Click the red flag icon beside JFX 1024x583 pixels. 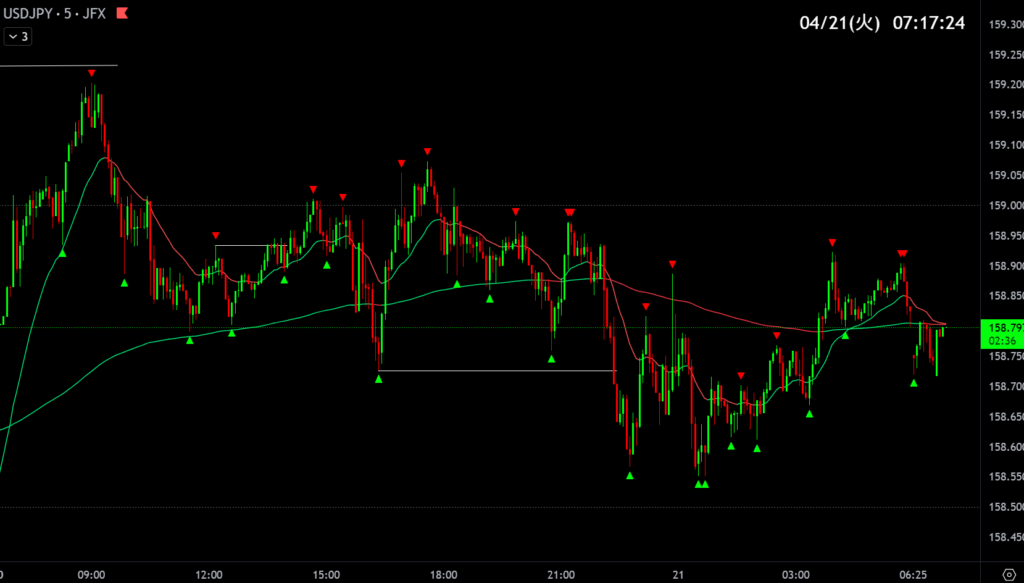[x=122, y=14]
